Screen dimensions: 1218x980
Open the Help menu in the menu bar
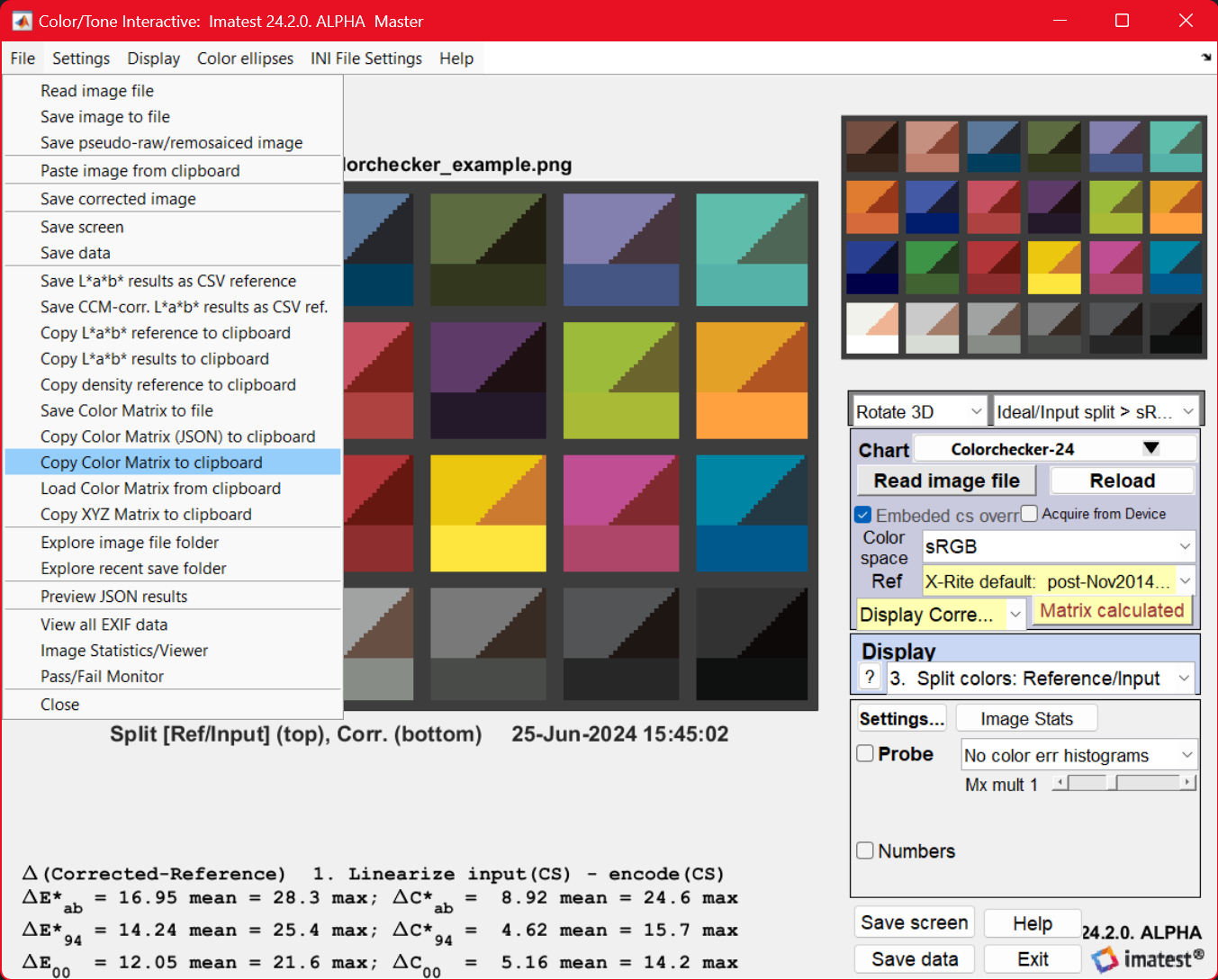pyautogui.click(x=456, y=58)
